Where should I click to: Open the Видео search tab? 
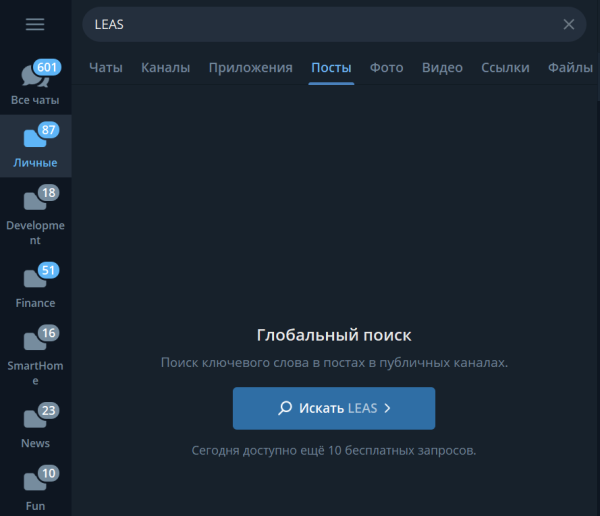tap(442, 68)
